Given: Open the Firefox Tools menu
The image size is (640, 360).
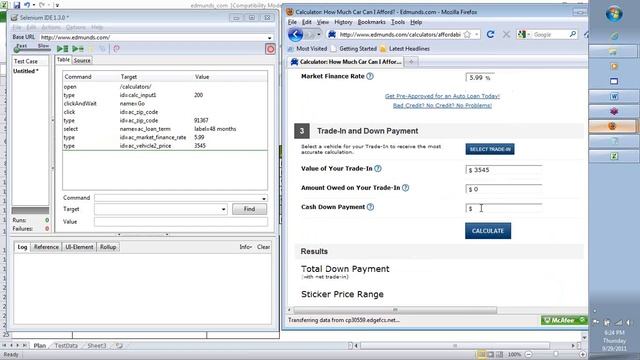Looking at the screenshot, I should [x=398, y=22].
